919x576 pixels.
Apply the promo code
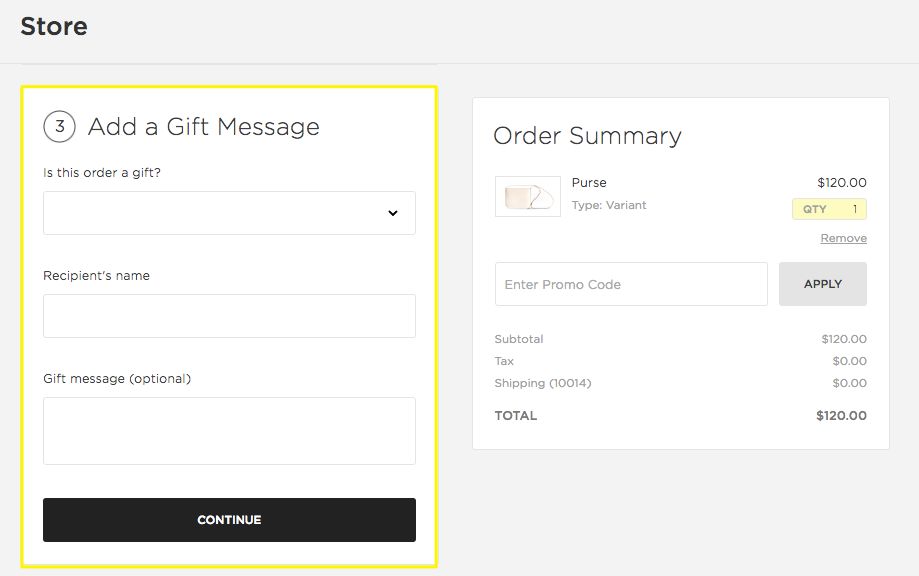822,284
